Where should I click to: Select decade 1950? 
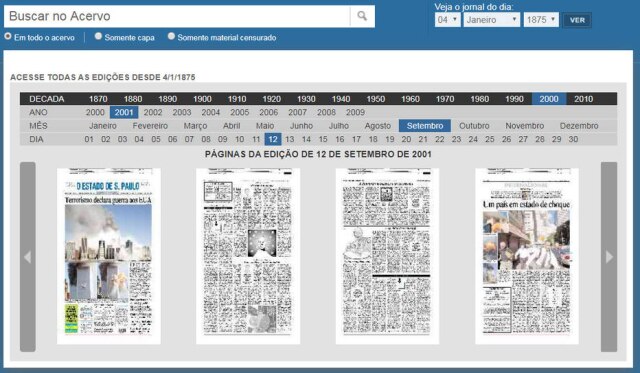(376, 99)
